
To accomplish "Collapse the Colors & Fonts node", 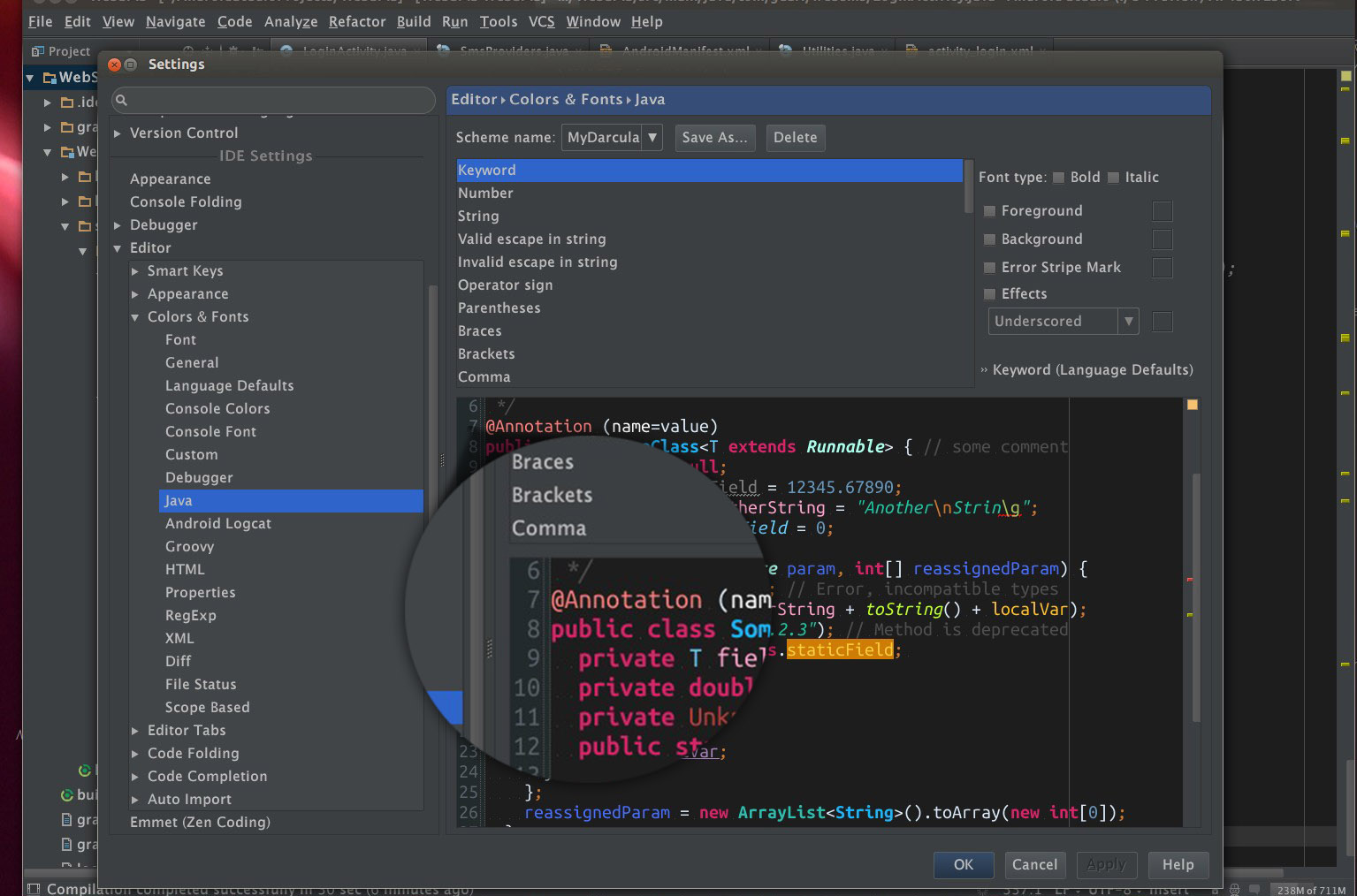I will (x=134, y=317).
